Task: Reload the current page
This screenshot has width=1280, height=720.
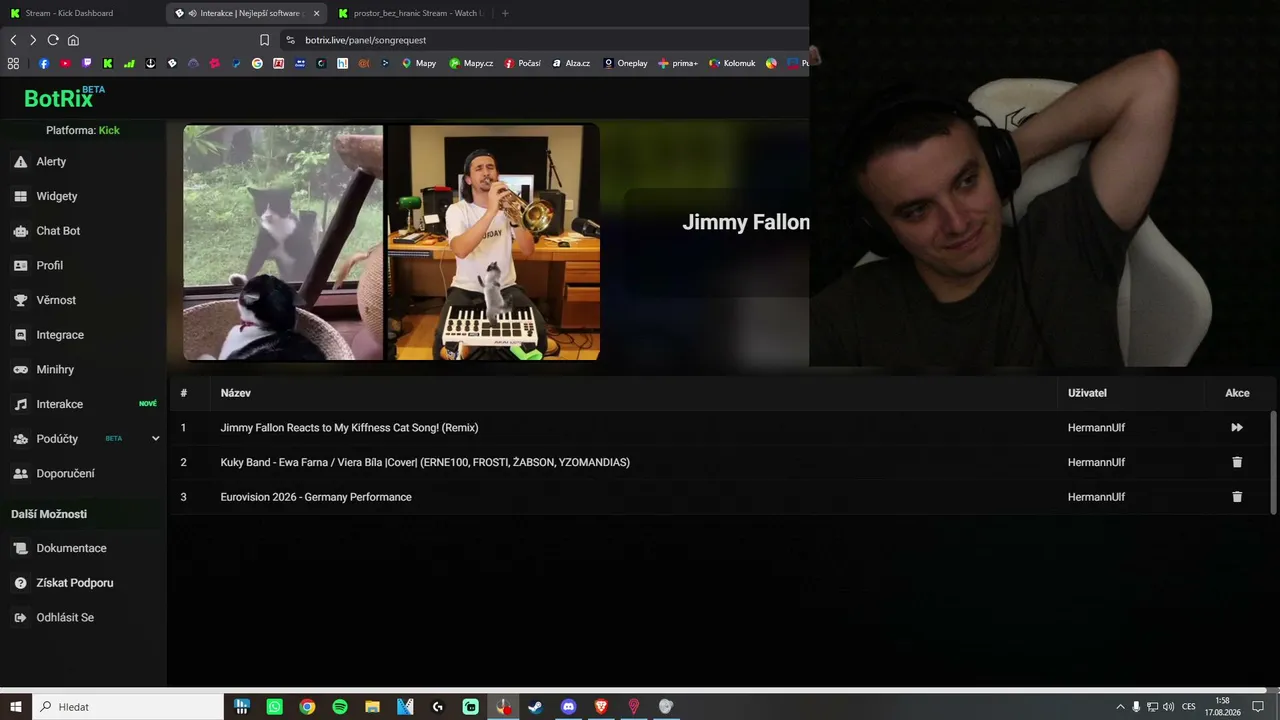Action: coord(53,40)
